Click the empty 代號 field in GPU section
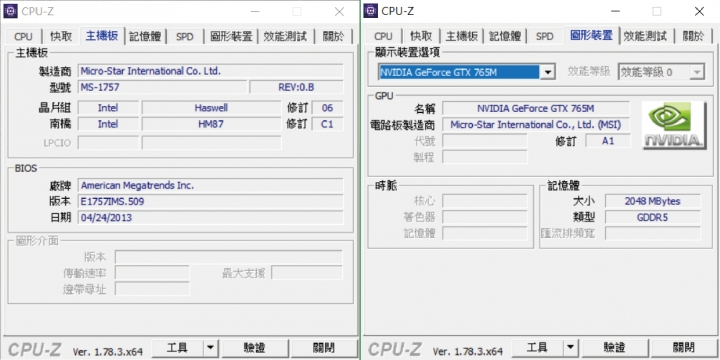The height and width of the screenshot is (360, 720). click(x=485, y=141)
